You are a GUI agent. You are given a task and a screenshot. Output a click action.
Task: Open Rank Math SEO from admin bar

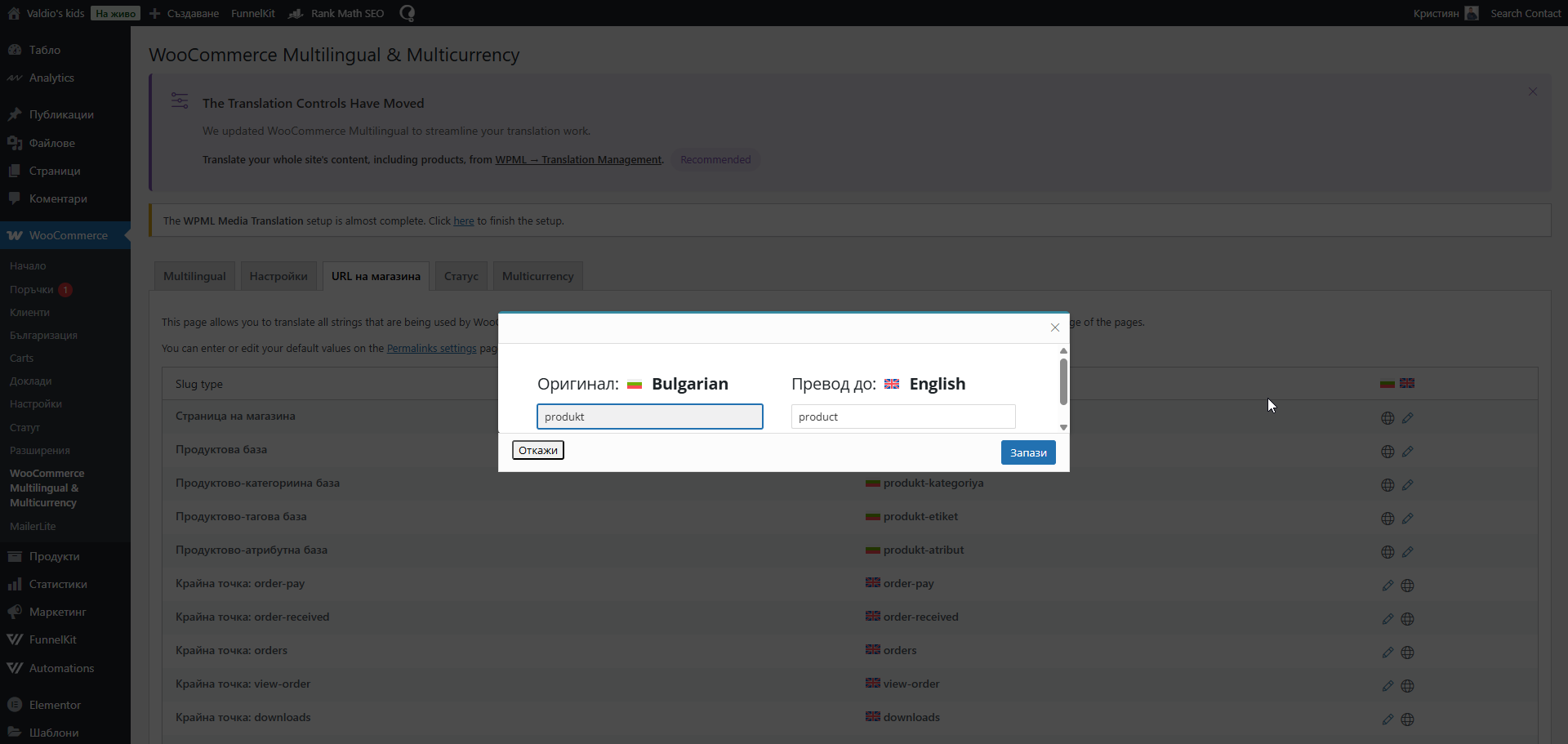(x=336, y=13)
